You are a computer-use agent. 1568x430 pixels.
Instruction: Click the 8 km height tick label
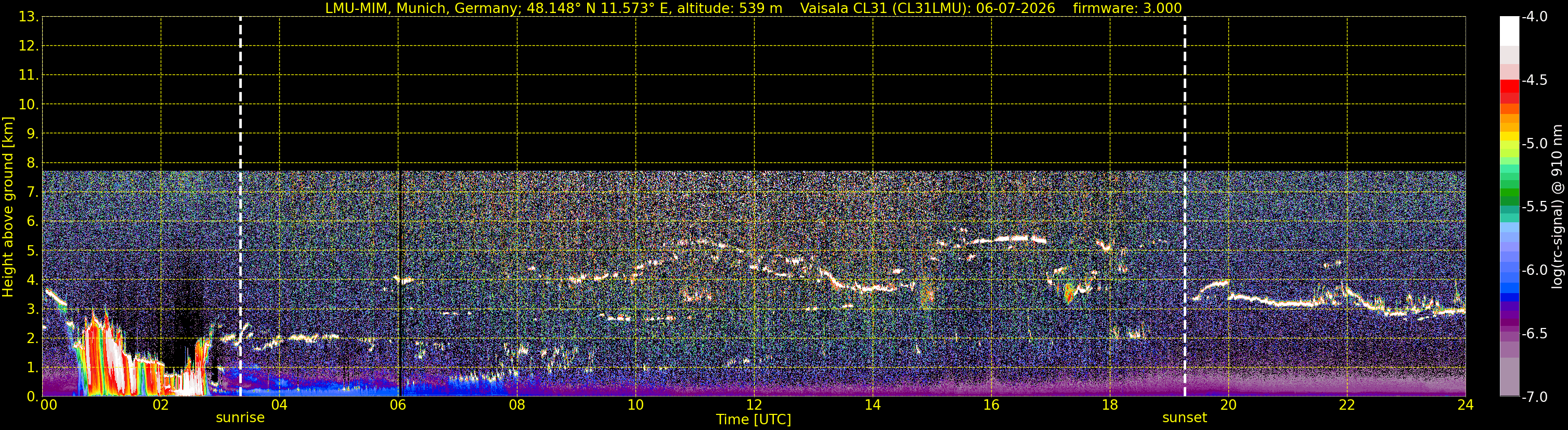click(32, 162)
